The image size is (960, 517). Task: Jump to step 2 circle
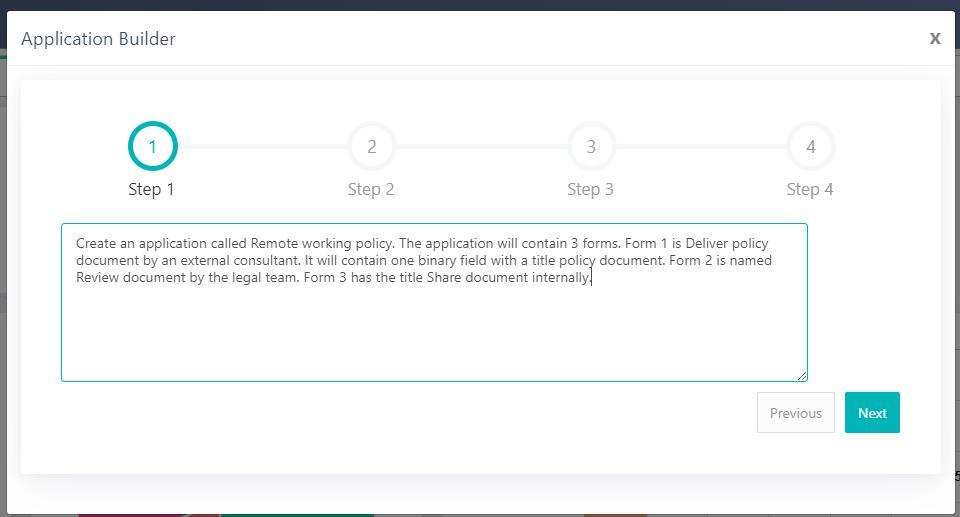click(x=371, y=147)
